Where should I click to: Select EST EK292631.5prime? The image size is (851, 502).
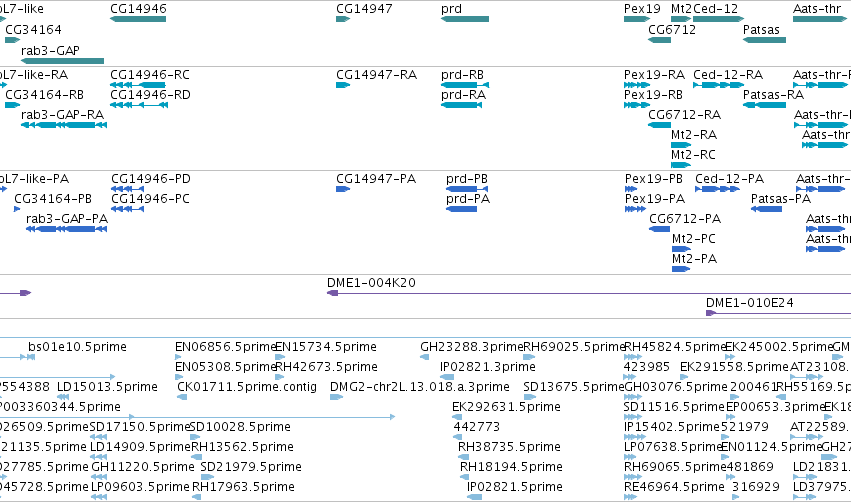457,417
